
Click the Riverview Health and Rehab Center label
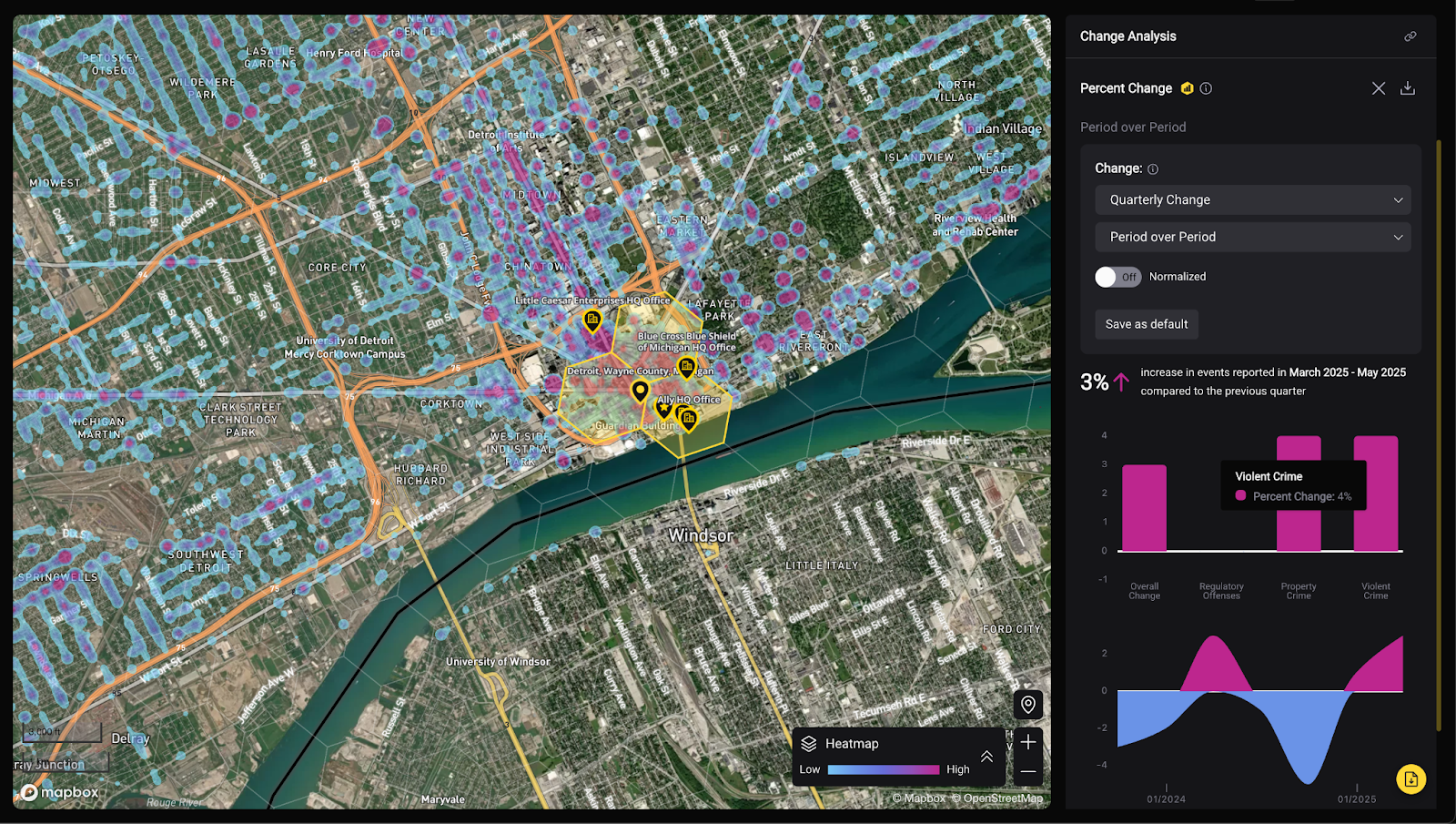976,225
